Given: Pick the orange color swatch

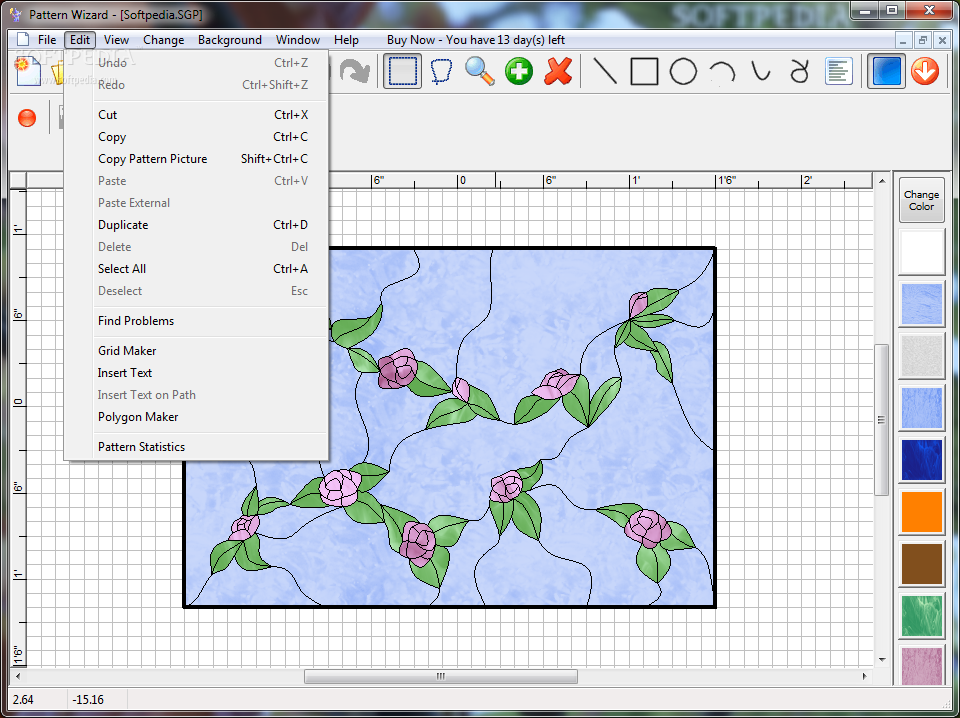Looking at the screenshot, I should click(921, 512).
